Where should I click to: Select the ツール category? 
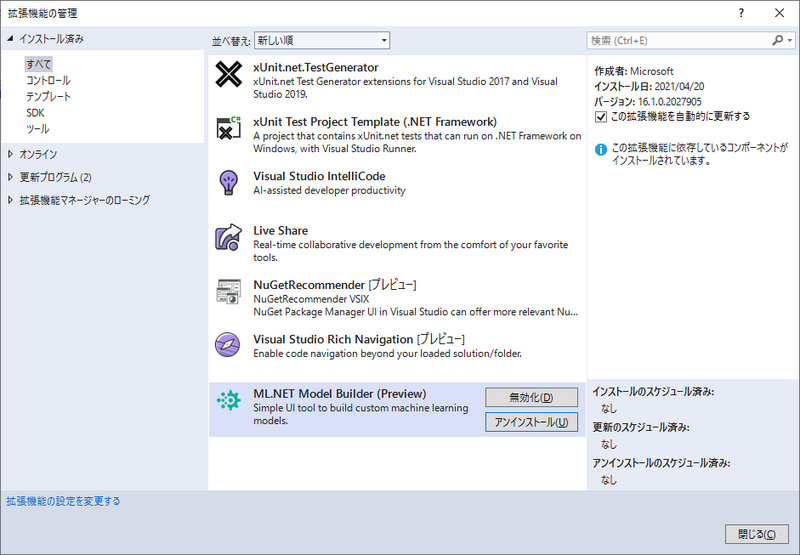[38, 129]
